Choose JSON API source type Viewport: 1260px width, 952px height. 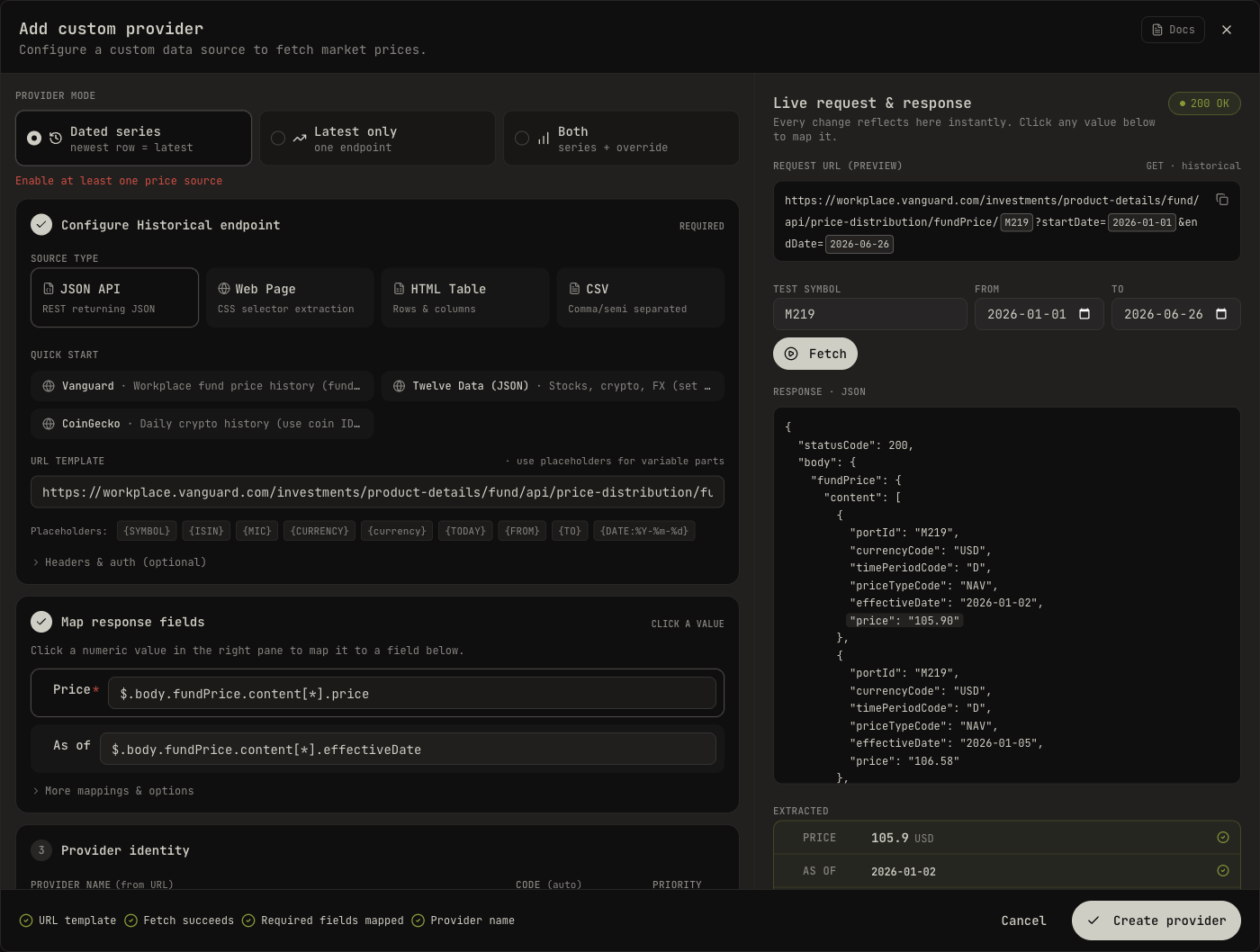click(114, 298)
